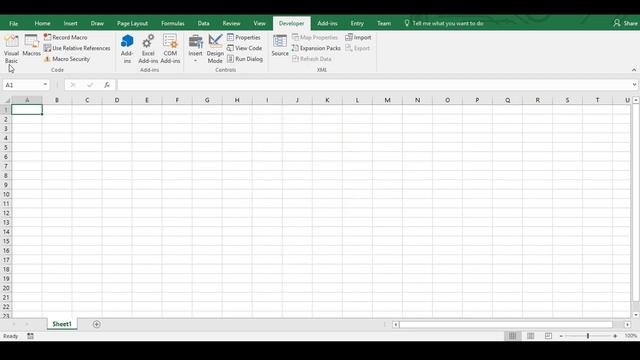640x360 pixels.
Task: Click vertical scrollbar down arrow
Action: (x=636, y=315)
